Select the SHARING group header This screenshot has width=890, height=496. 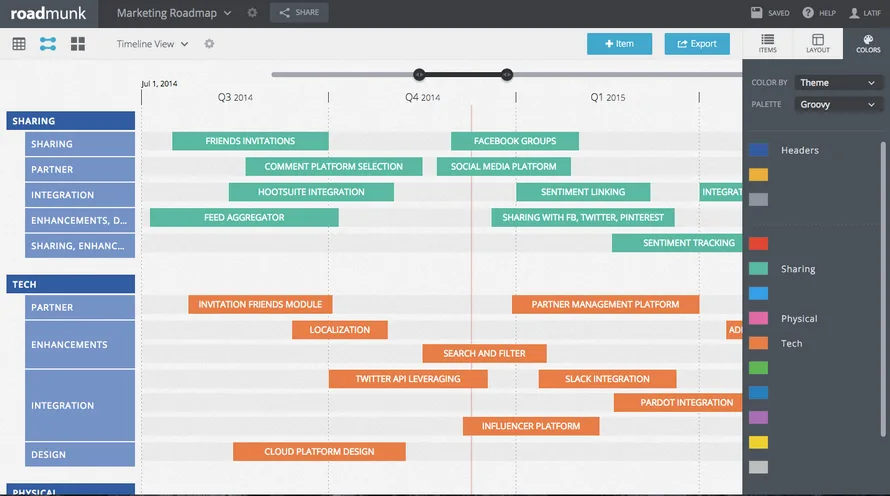point(70,121)
